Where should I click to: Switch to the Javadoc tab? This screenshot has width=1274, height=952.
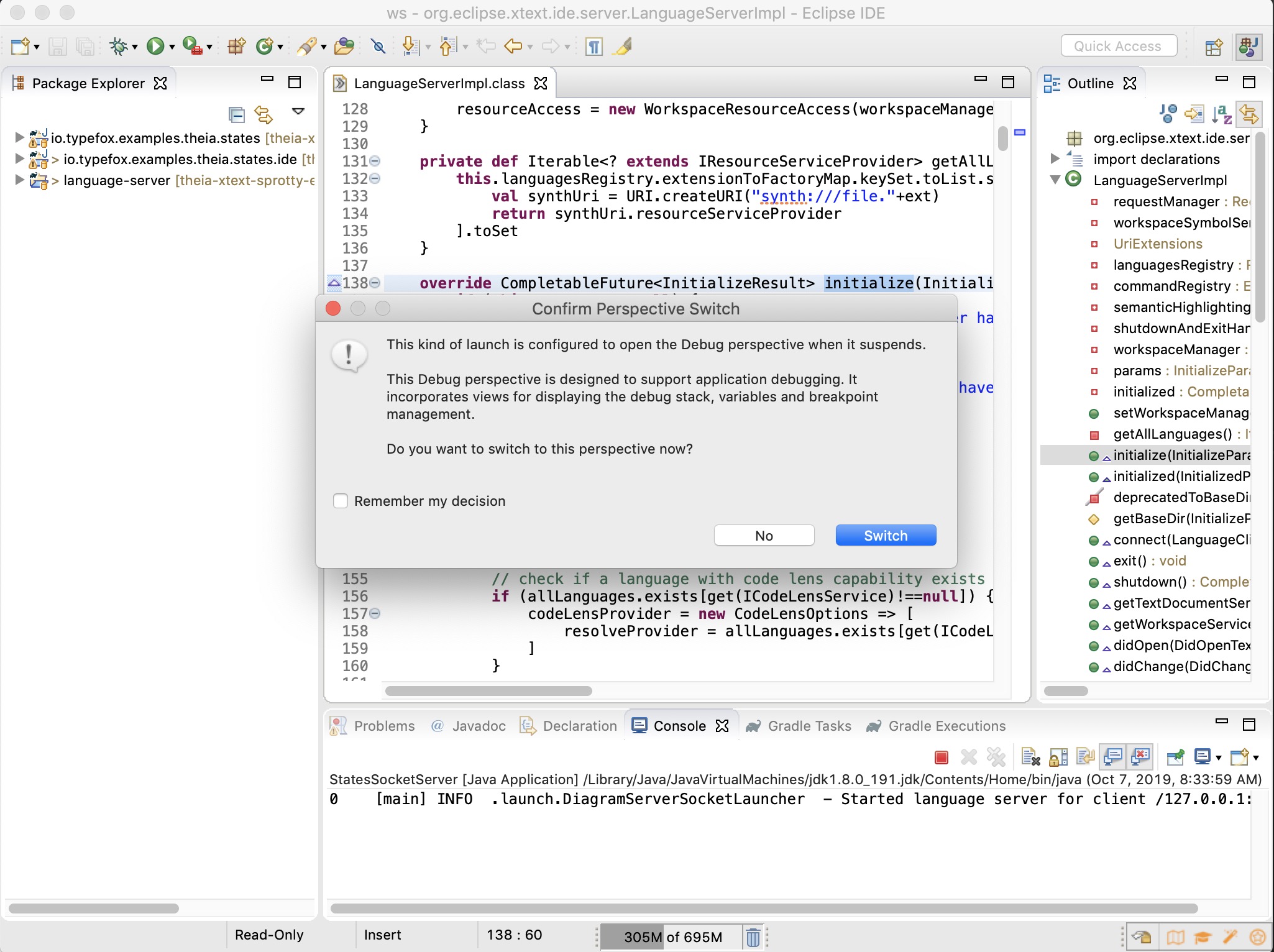click(x=469, y=726)
